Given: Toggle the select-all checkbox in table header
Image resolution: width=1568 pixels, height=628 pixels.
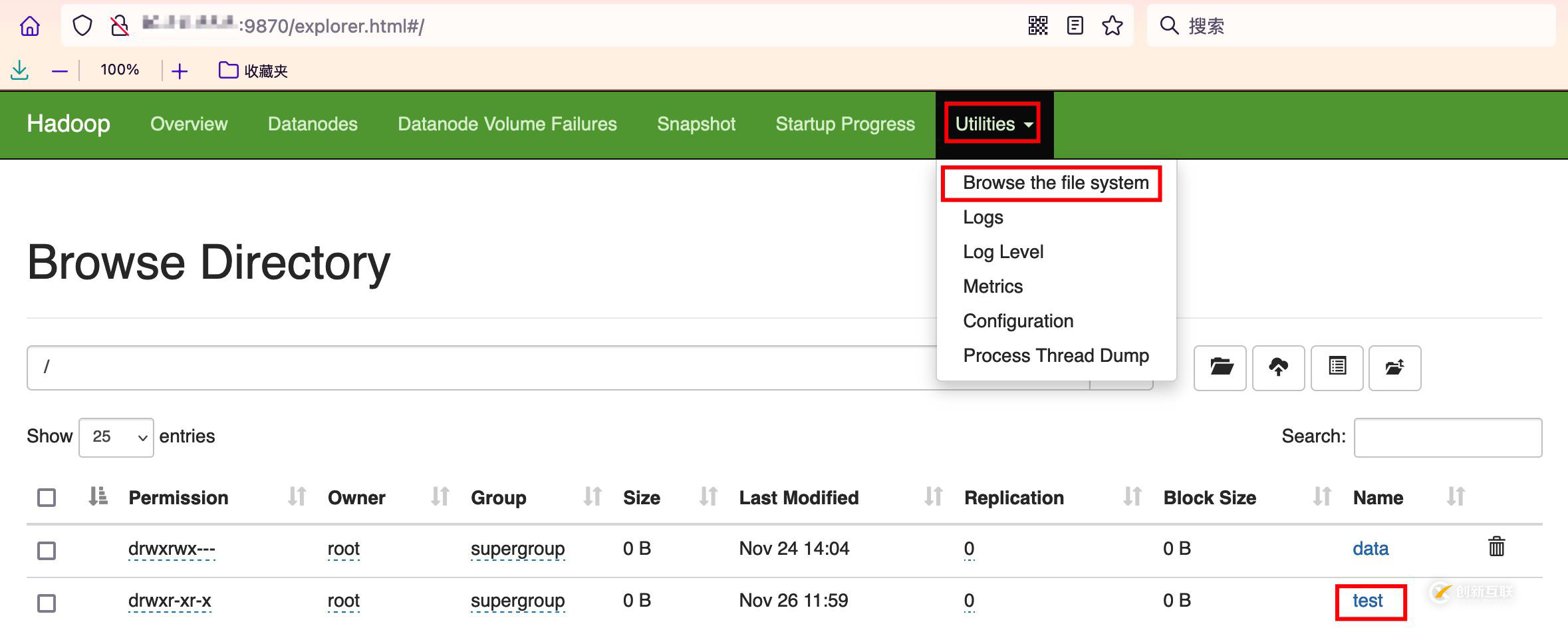Looking at the screenshot, I should pos(47,498).
